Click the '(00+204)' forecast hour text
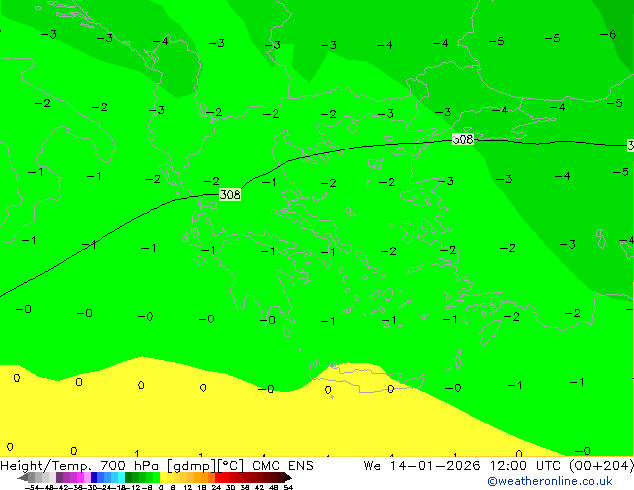The image size is (634, 490). pyautogui.click(x=601, y=465)
